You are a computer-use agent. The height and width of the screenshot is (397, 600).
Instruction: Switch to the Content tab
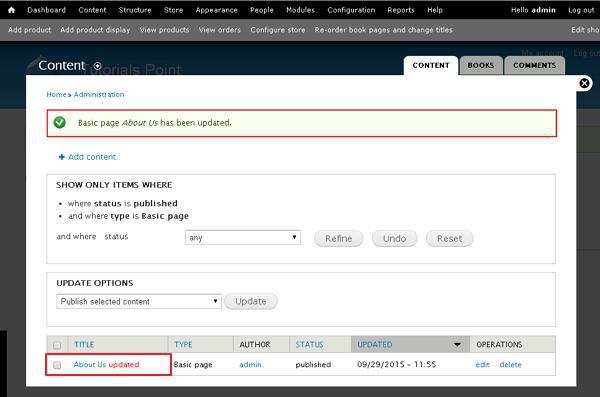tap(431, 65)
